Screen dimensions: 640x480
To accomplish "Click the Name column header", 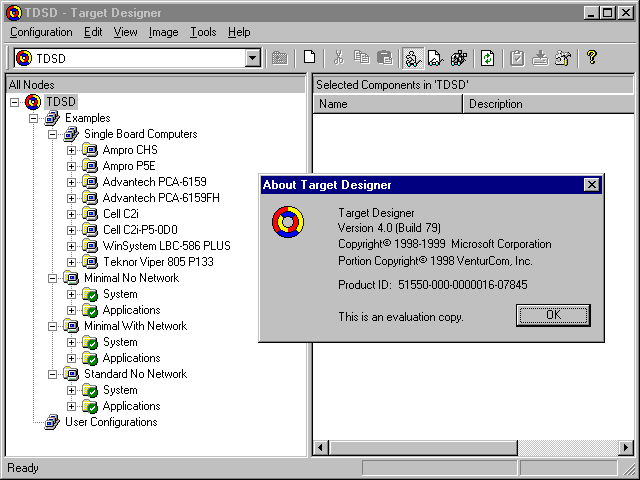I will [x=388, y=104].
